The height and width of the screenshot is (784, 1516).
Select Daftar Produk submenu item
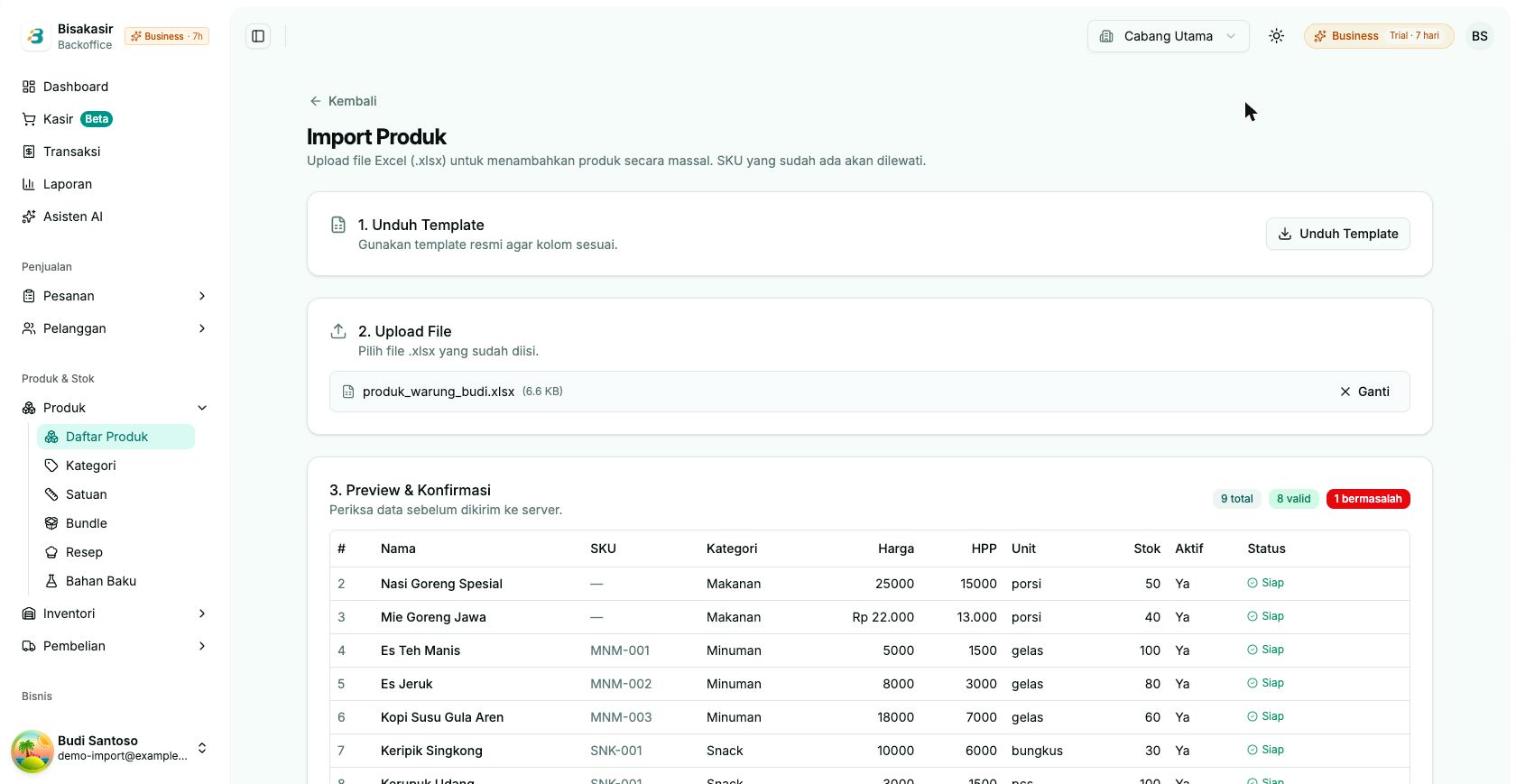coord(116,437)
